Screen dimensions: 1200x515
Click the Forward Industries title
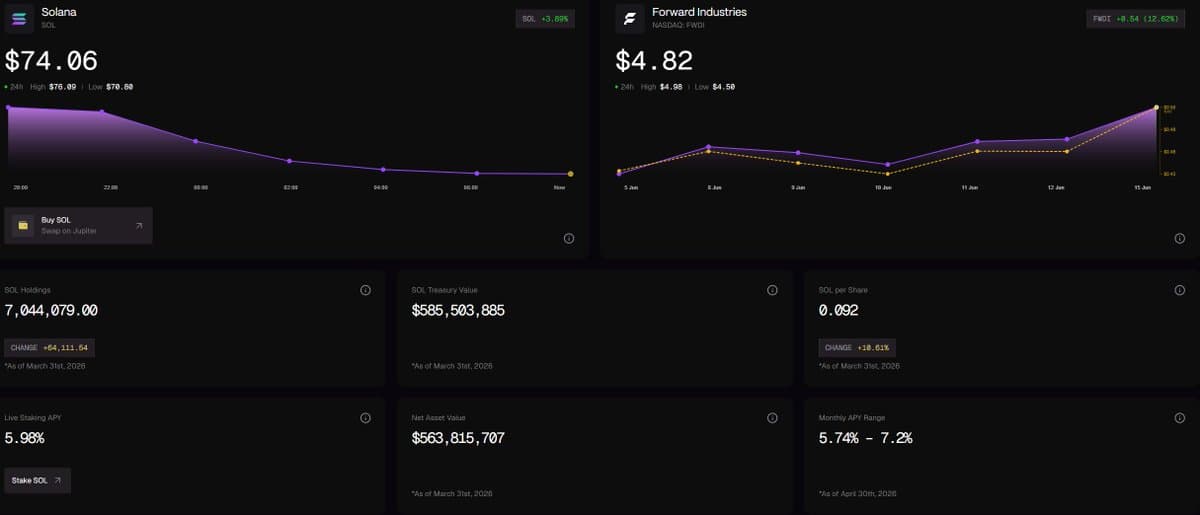pos(699,12)
